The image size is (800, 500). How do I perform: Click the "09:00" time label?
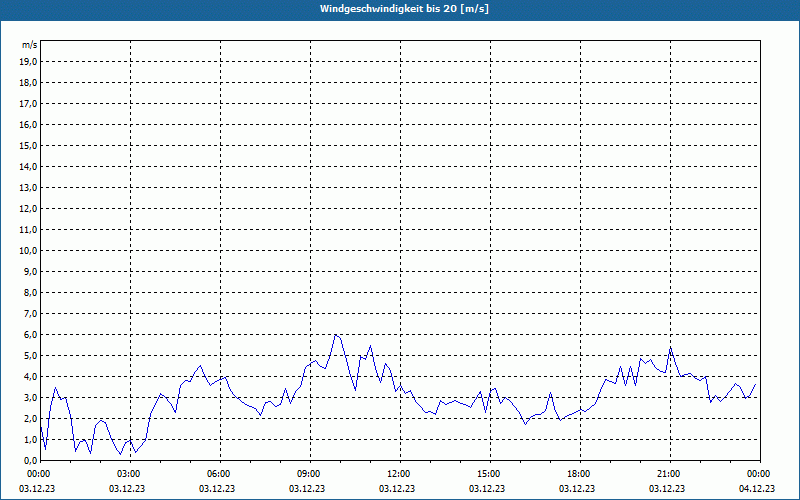pyautogui.click(x=310, y=474)
